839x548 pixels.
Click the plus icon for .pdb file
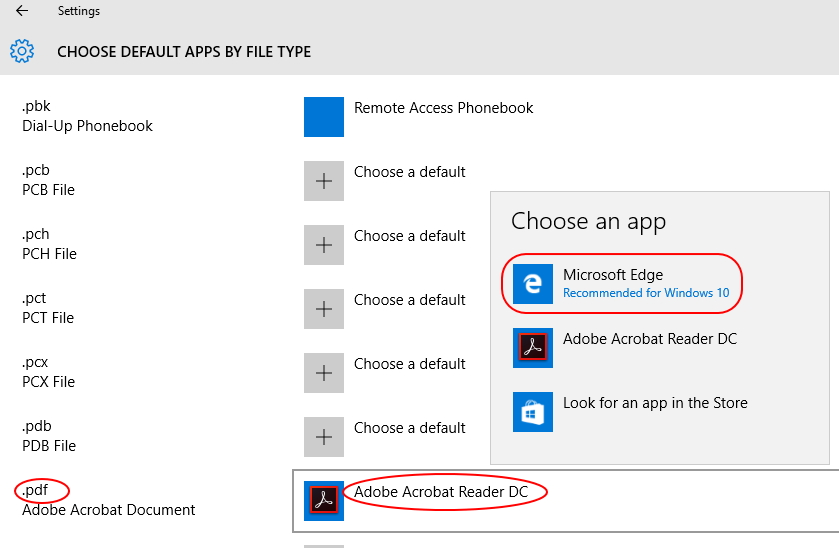[324, 437]
